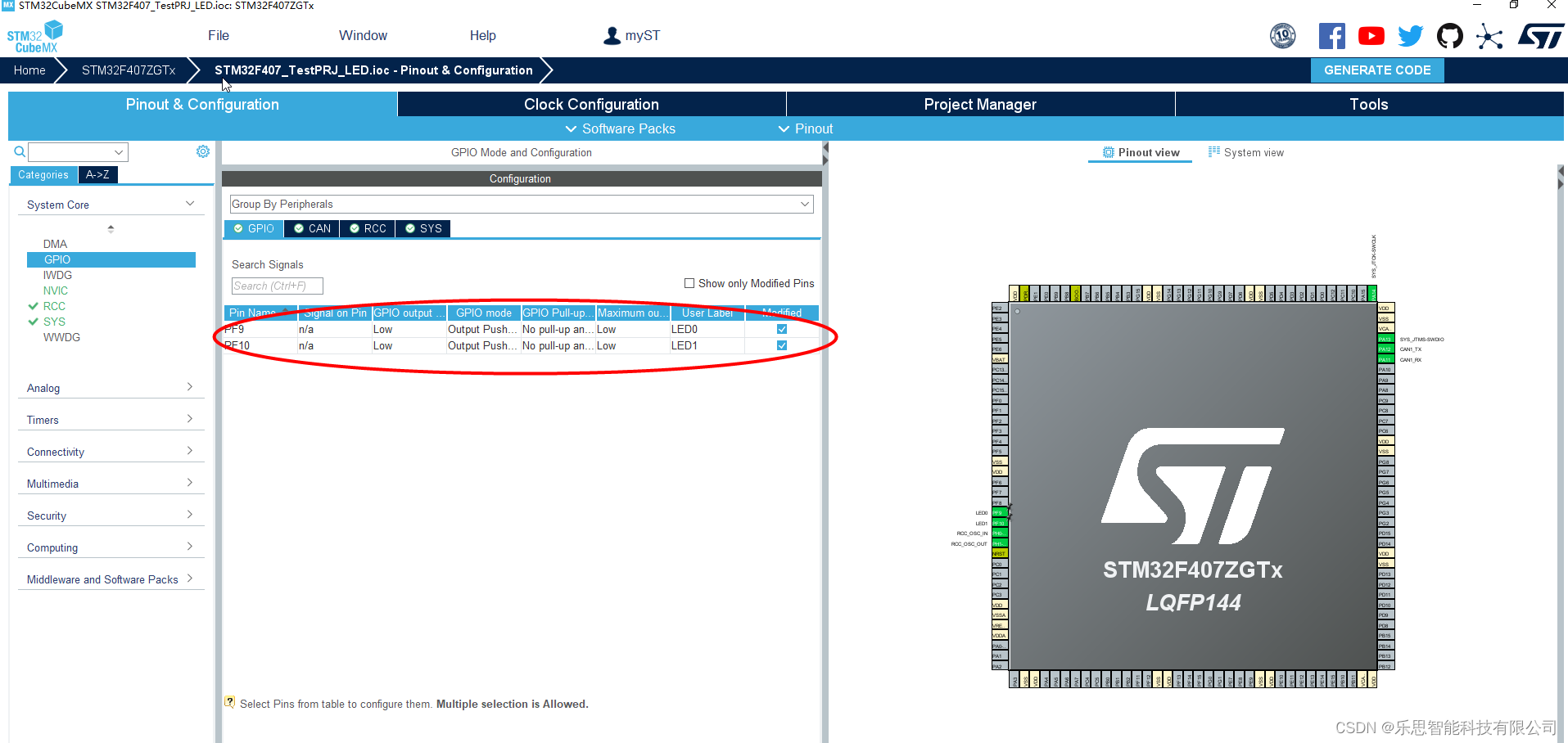The image size is (1568, 743).
Task: Switch to Tools tab
Action: [1369, 104]
